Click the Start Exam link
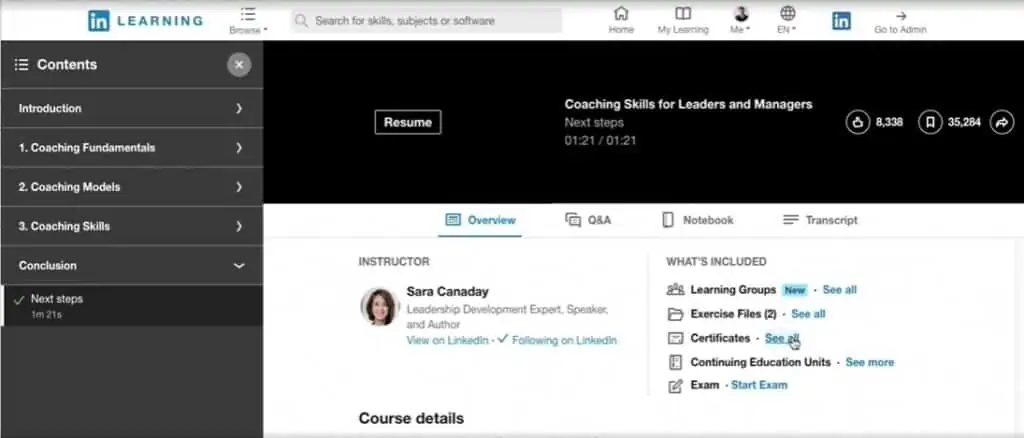 coord(759,385)
